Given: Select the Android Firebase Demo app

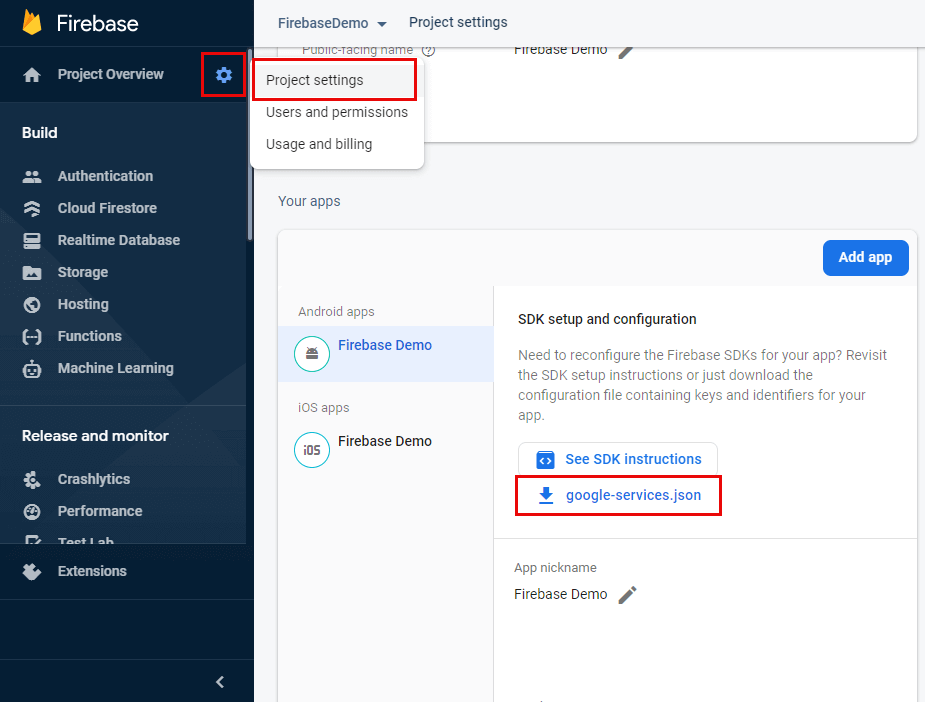Looking at the screenshot, I should 386,353.
